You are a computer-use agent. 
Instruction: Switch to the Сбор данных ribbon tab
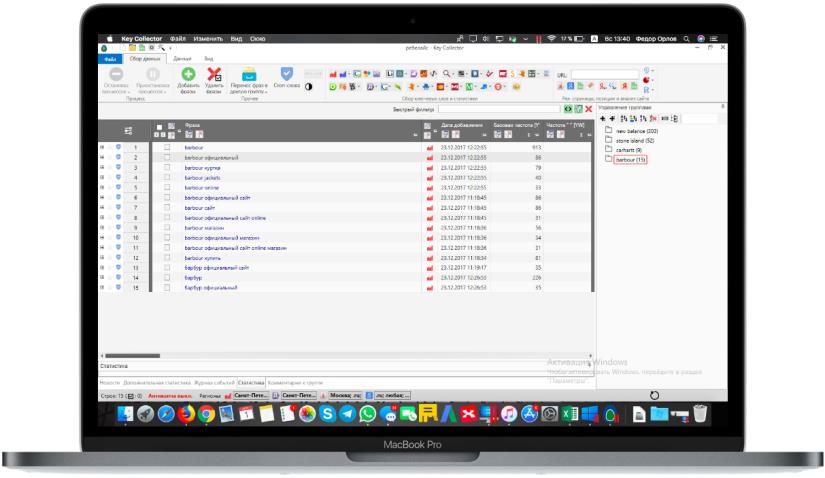pyautogui.click(x=145, y=58)
